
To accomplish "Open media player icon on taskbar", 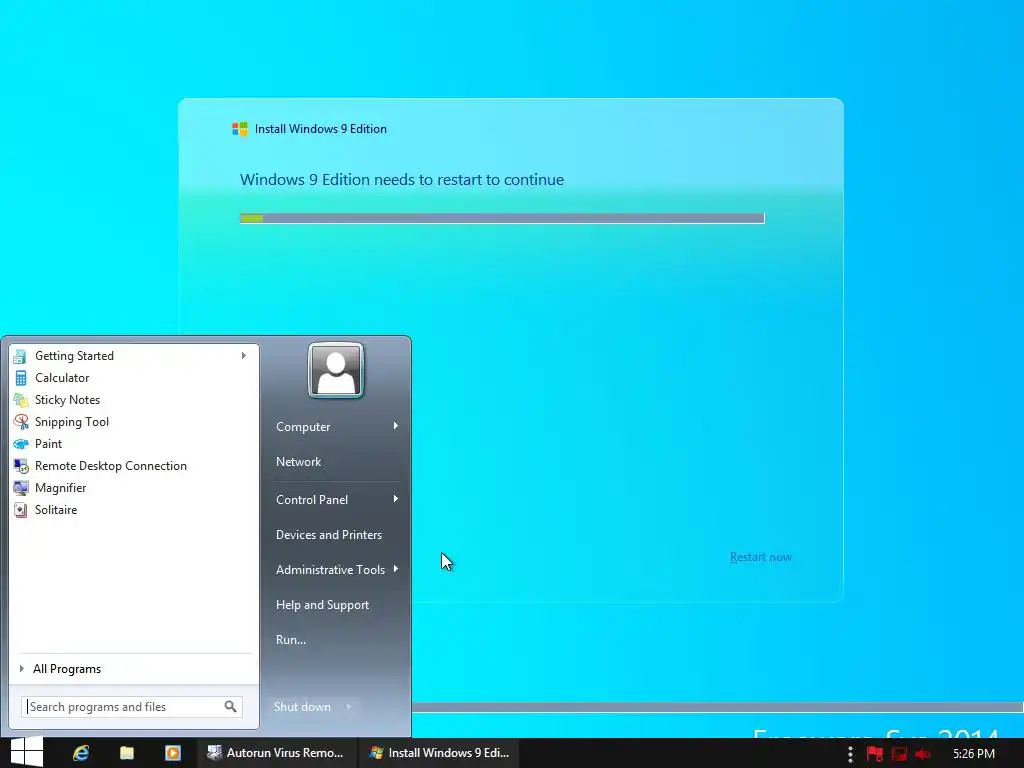I will tap(173, 753).
